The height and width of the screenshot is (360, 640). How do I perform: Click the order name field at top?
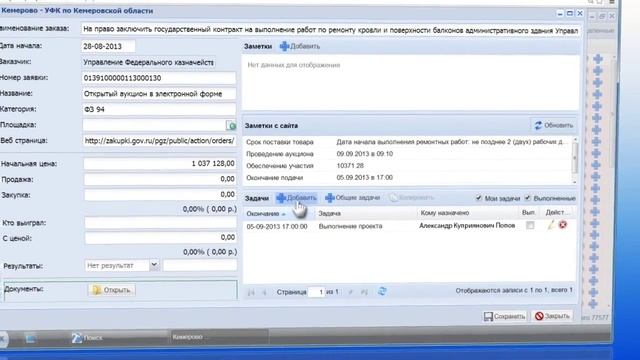(x=331, y=30)
